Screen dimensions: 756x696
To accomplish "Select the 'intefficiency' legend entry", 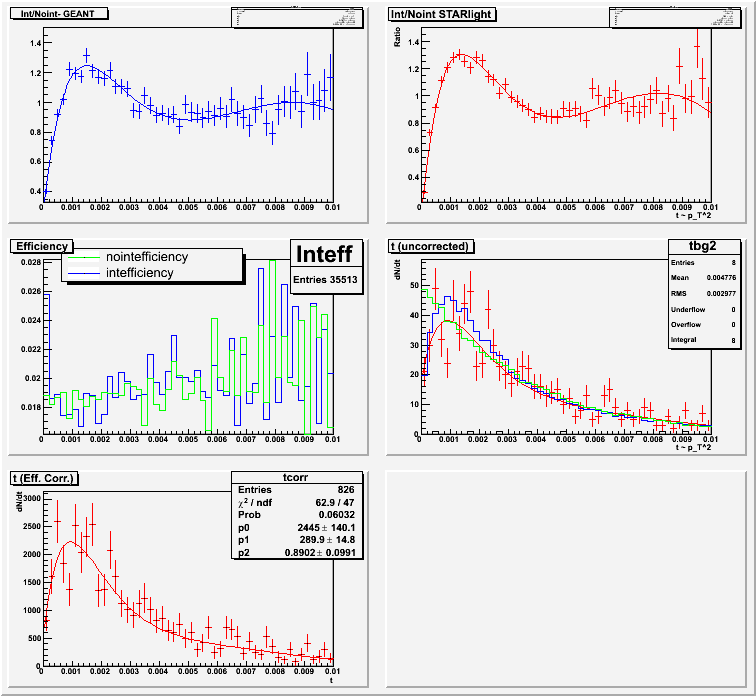I will tap(139, 272).
